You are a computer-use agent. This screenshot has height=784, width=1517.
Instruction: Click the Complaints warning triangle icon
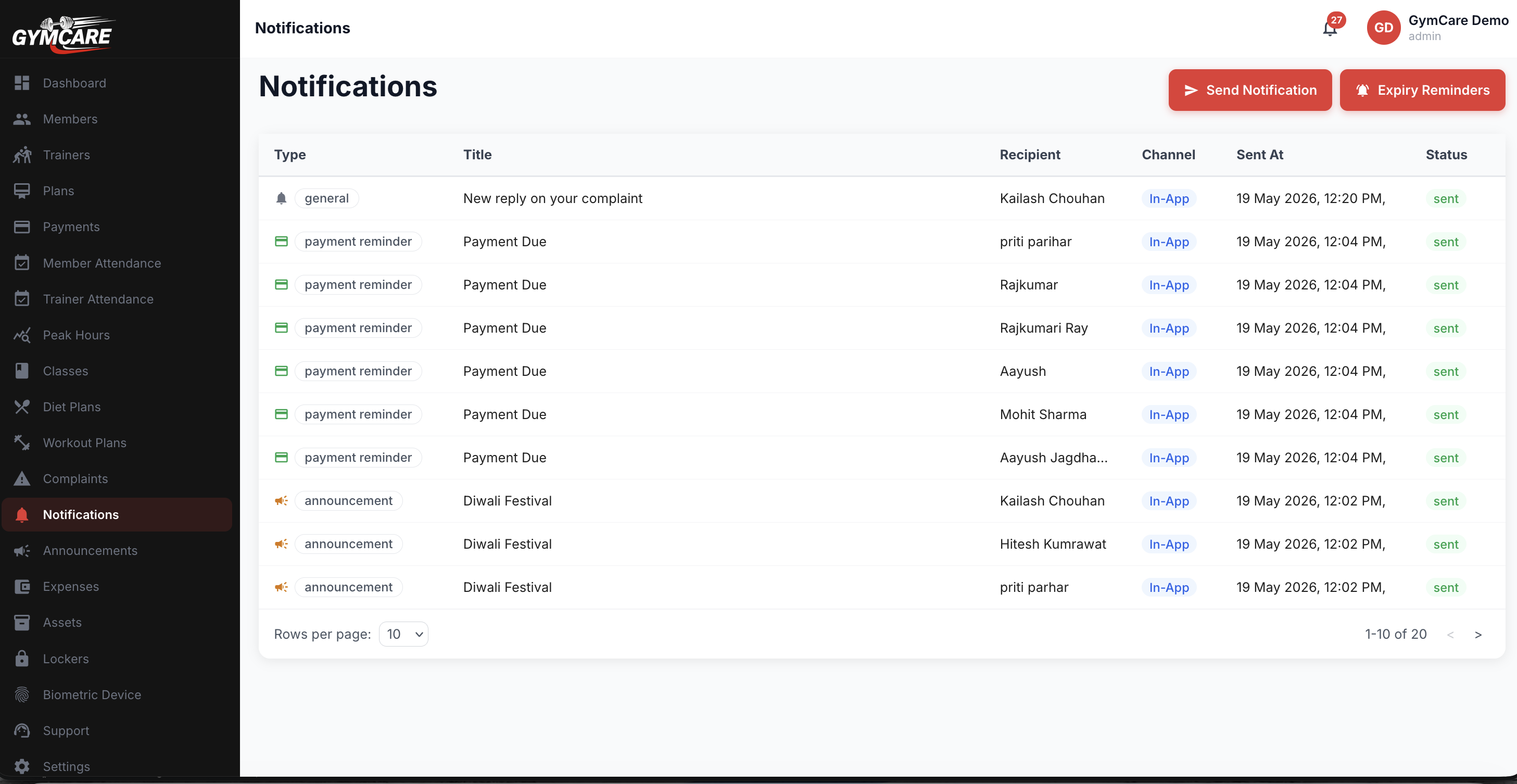coord(22,479)
